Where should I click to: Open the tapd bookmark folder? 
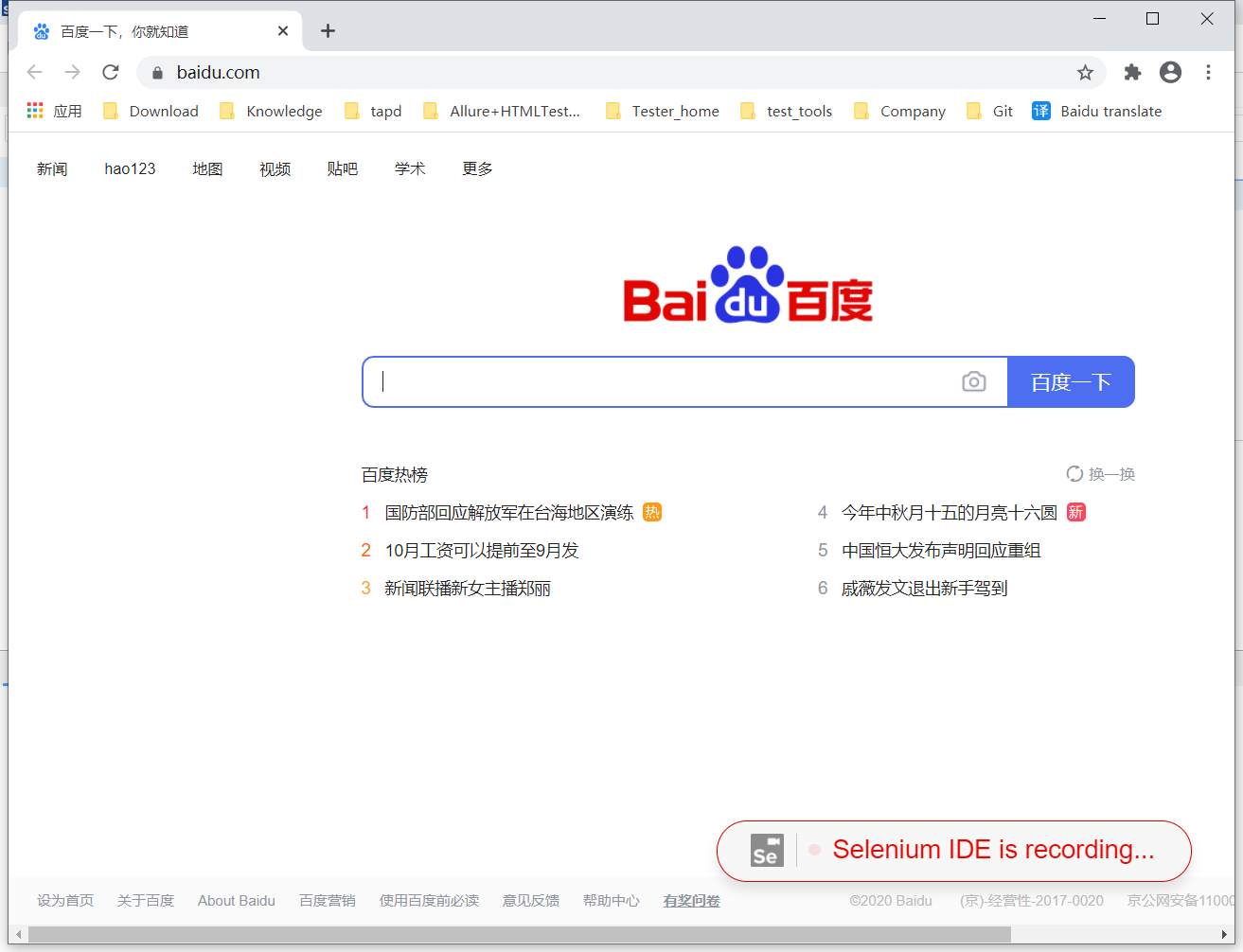[x=373, y=111]
